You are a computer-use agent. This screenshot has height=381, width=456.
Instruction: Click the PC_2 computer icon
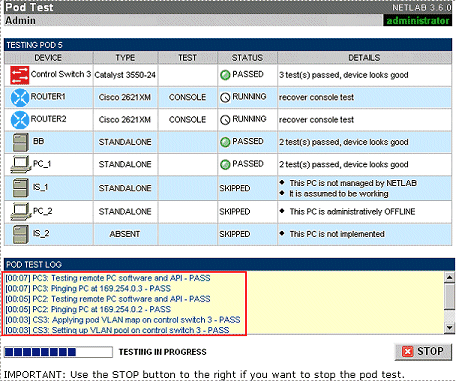click(x=21, y=212)
